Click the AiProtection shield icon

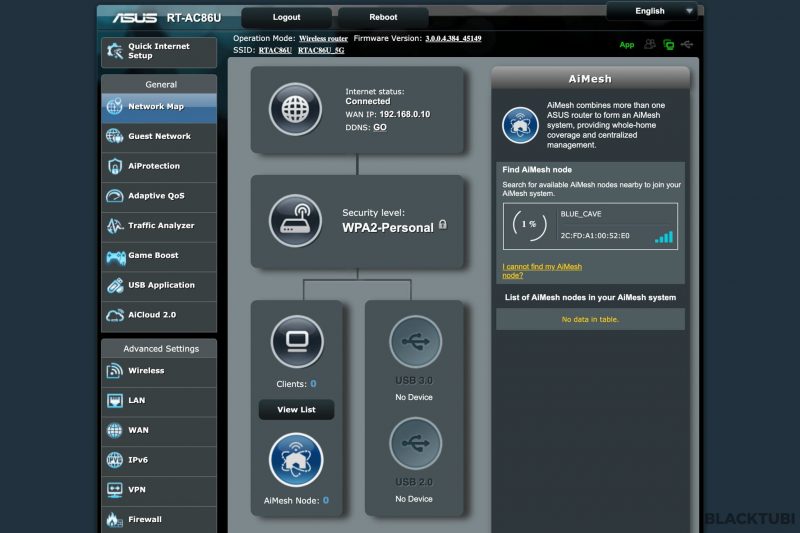point(115,166)
